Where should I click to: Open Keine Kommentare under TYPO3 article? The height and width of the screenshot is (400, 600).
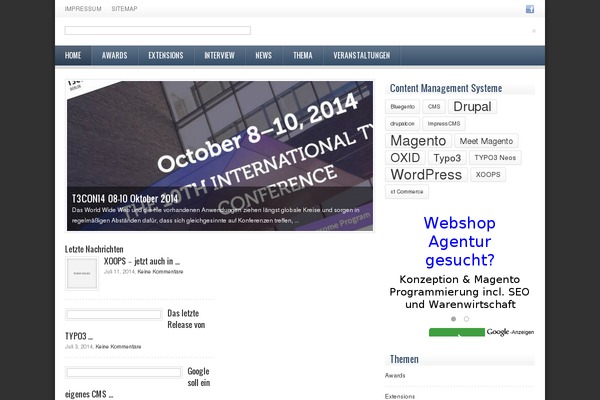point(118,347)
